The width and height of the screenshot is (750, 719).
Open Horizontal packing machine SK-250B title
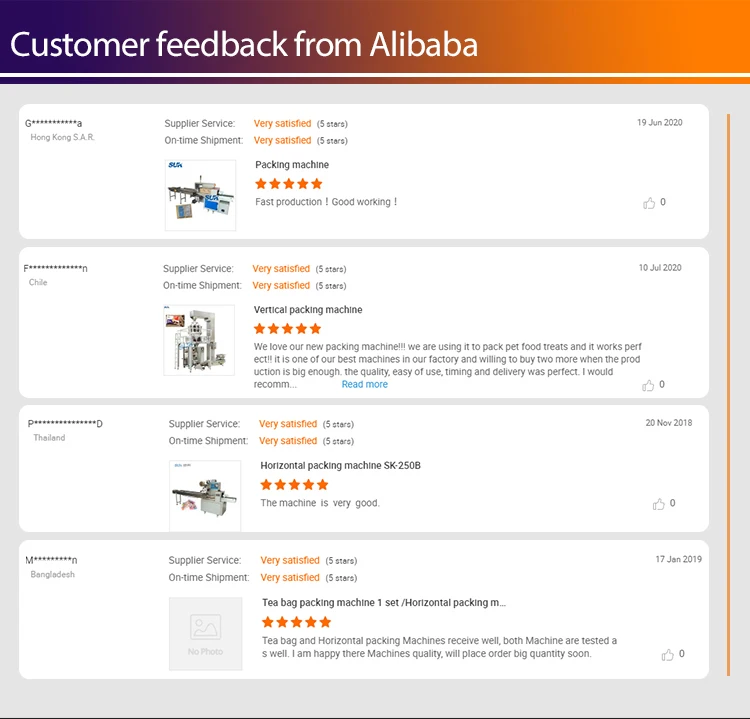tap(340, 466)
